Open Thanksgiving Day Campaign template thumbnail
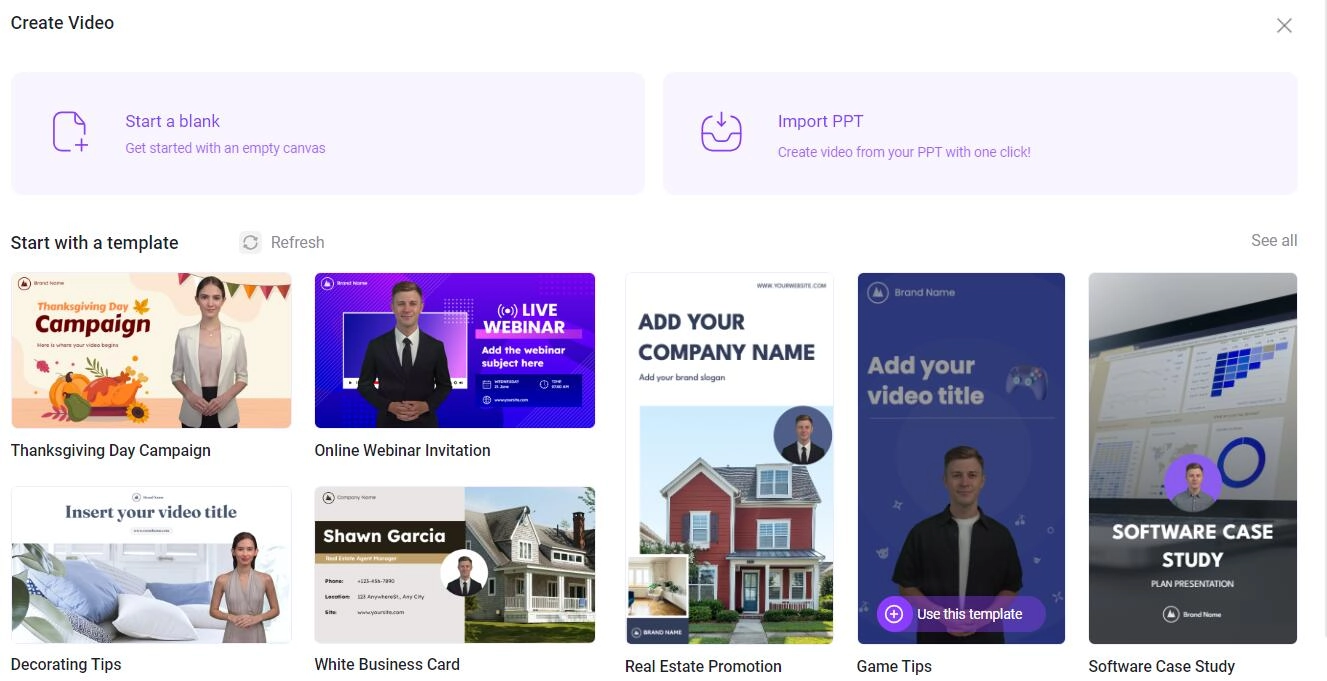 click(x=151, y=350)
